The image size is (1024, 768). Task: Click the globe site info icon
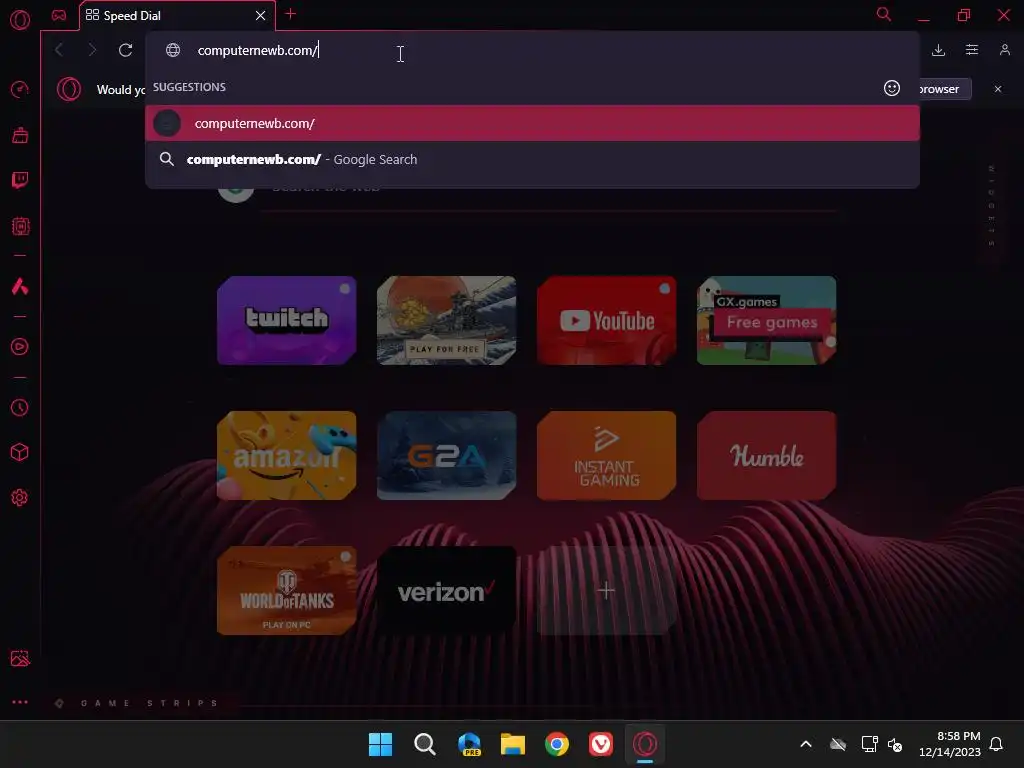coord(172,50)
